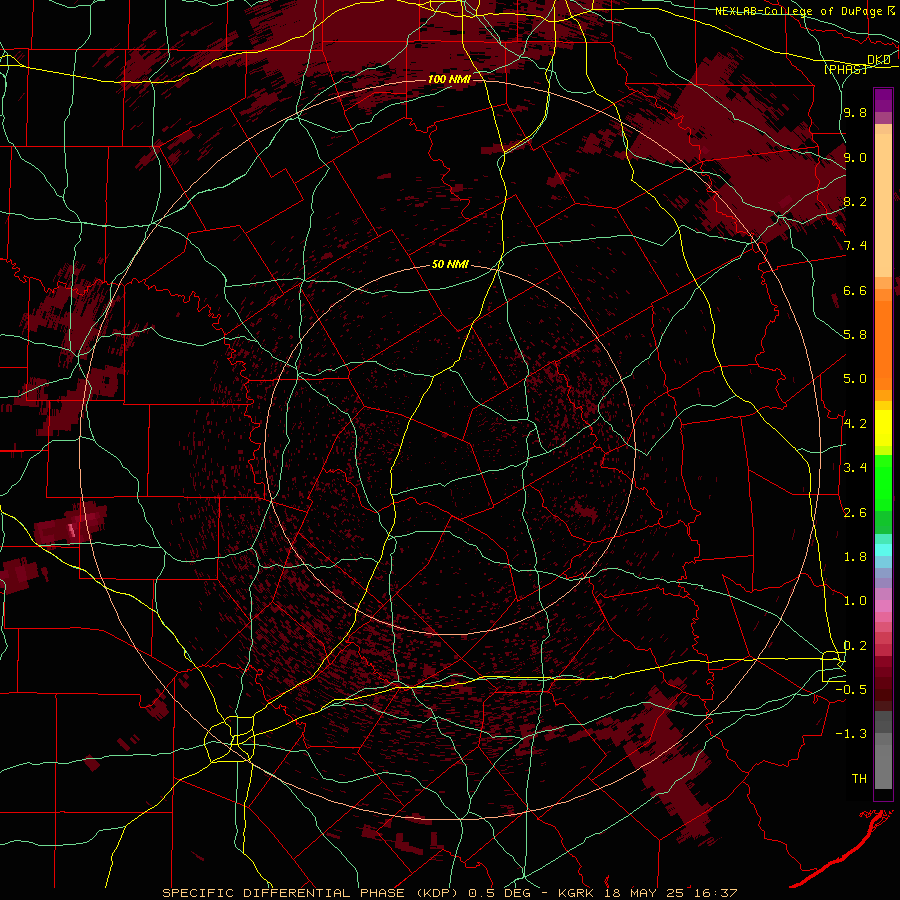Click the [PHAS] label under DKD

845,70
